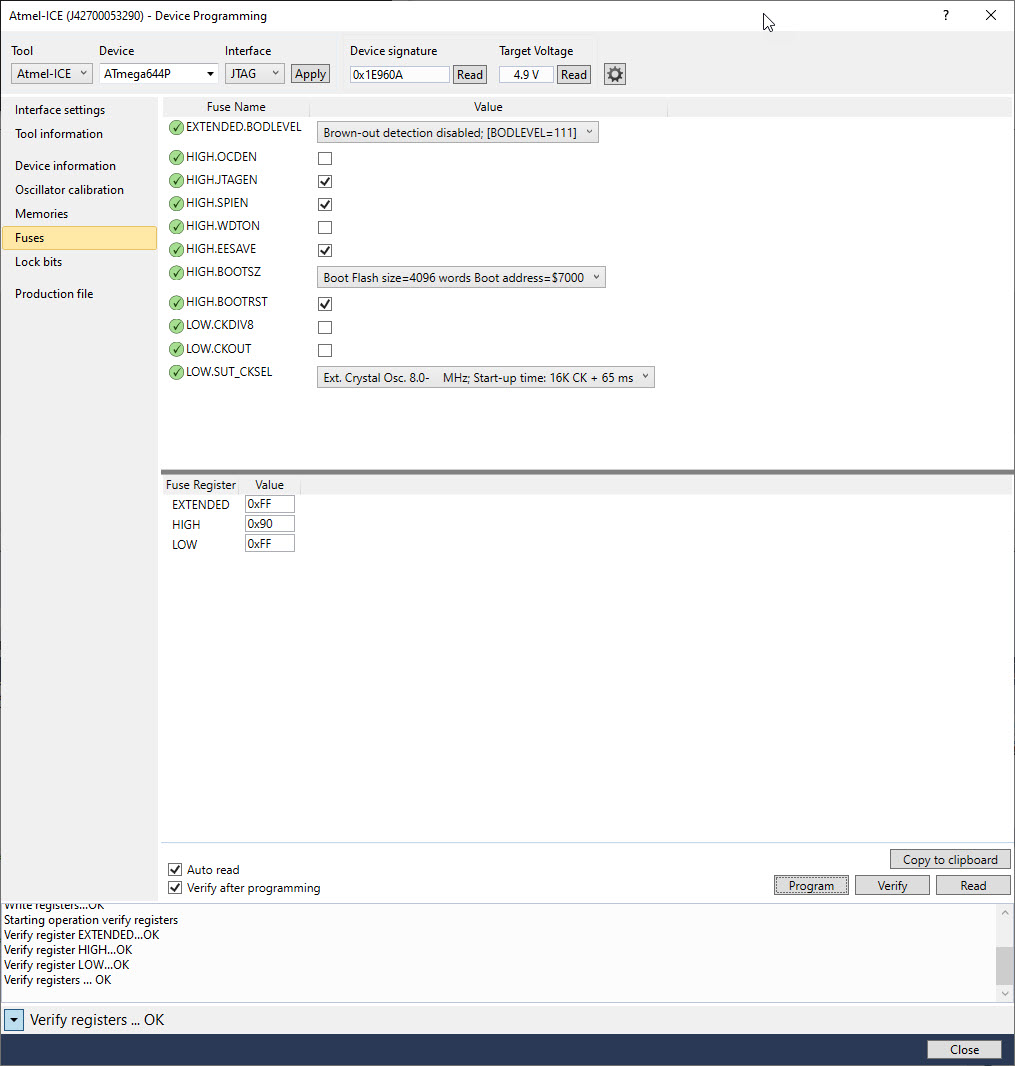Click the Verify fuses button
The height and width of the screenshot is (1066, 1015).
click(892, 885)
